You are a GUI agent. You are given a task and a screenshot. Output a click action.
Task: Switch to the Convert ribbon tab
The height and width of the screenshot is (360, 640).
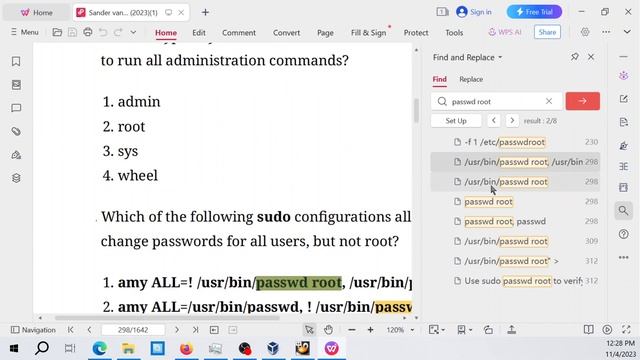(286, 33)
